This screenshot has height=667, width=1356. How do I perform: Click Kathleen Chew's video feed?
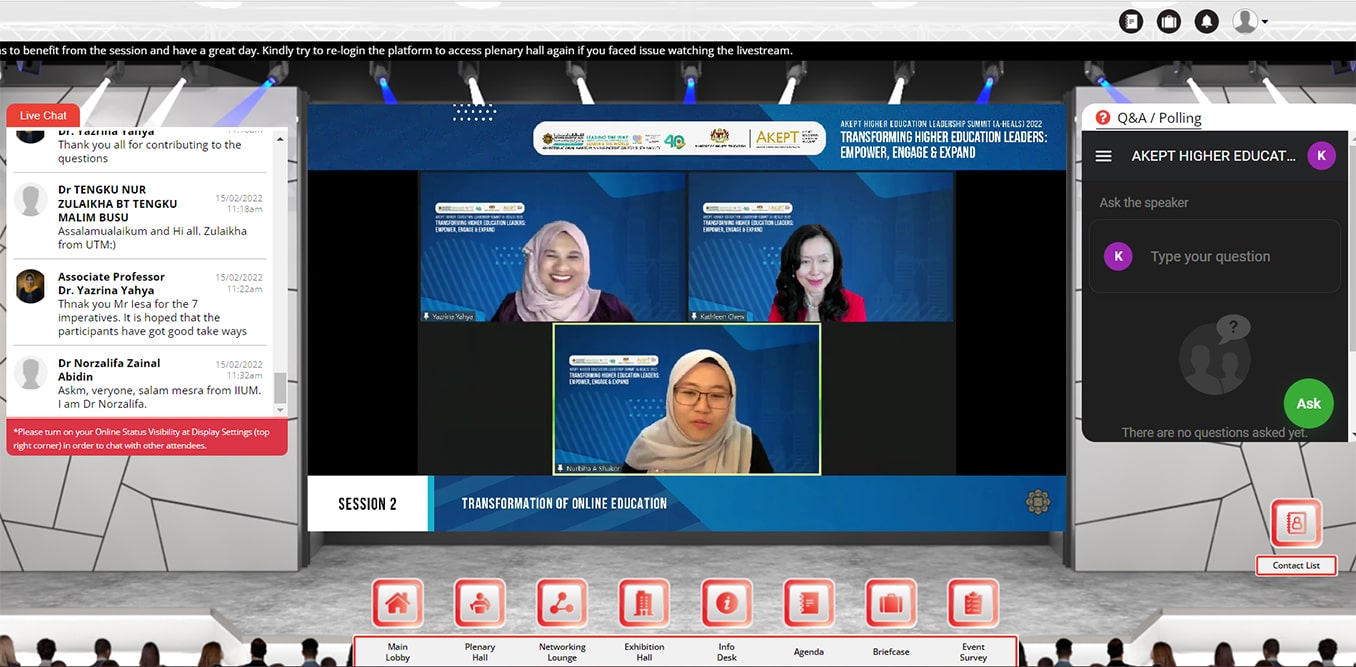(821, 247)
